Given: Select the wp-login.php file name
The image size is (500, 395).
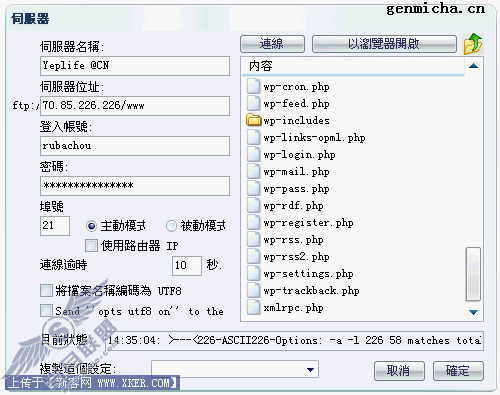Looking at the screenshot, I should click(x=299, y=155).
